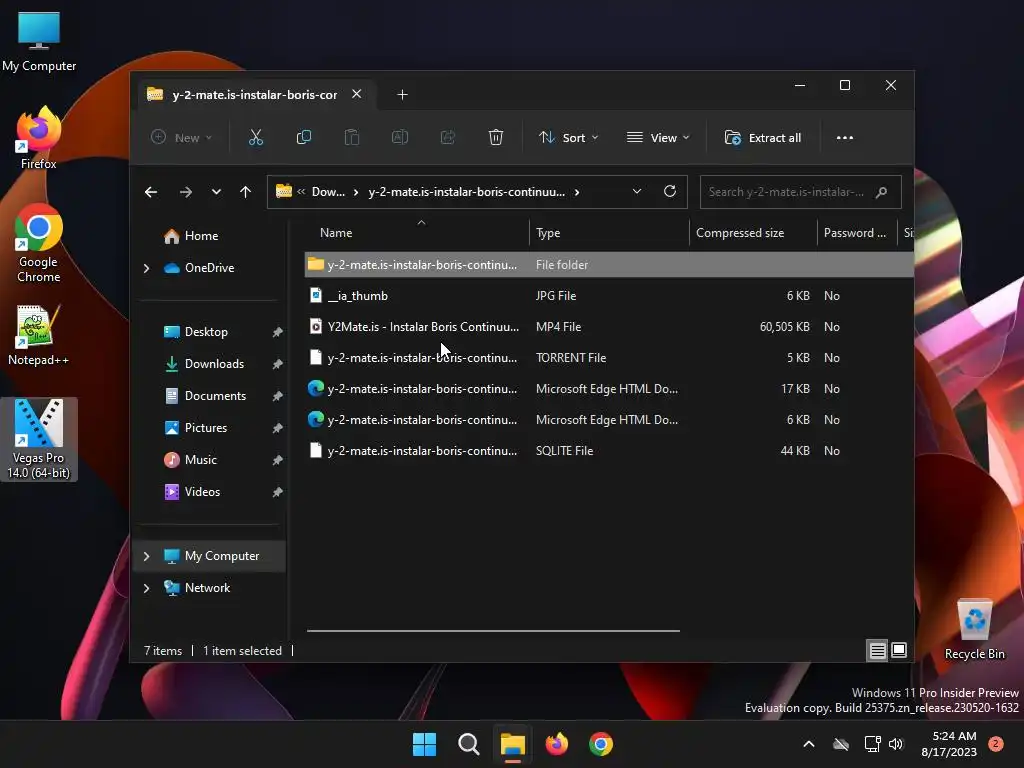The image size is (1024, 768).
Task: Select the Recycle Bin icon
Action: 974,629
